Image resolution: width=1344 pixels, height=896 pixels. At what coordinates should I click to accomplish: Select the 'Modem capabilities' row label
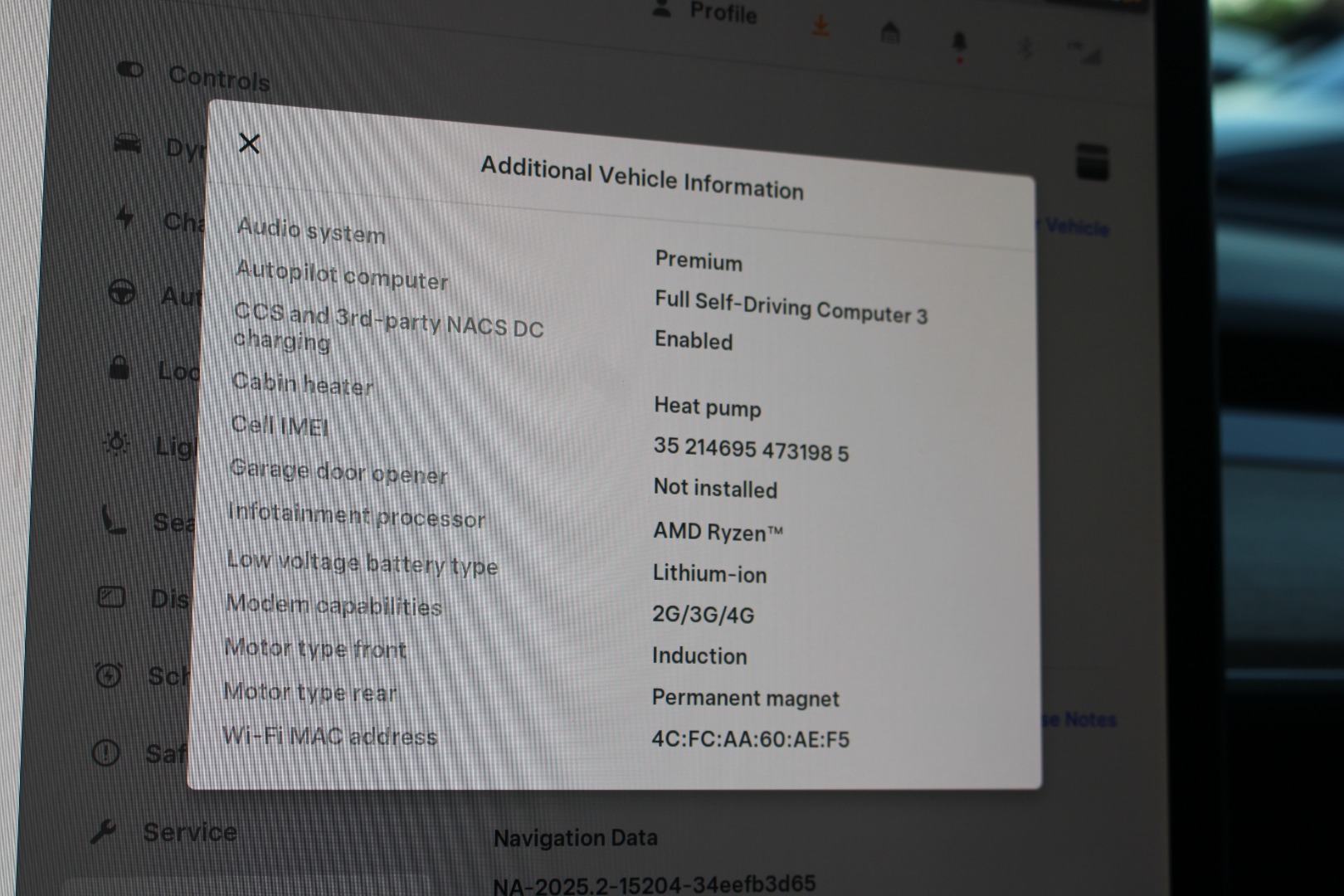point(334,605)
